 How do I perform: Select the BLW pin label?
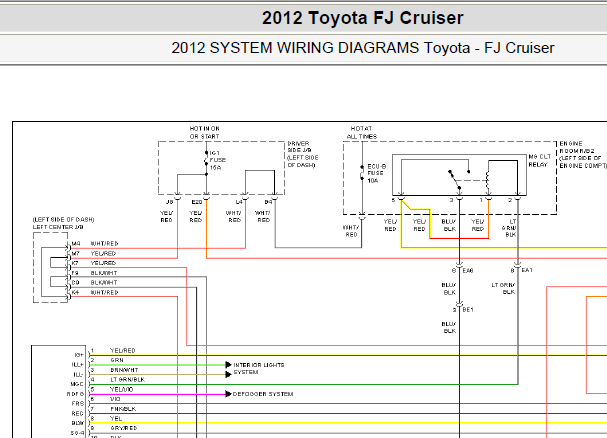[x=77, y=423]
